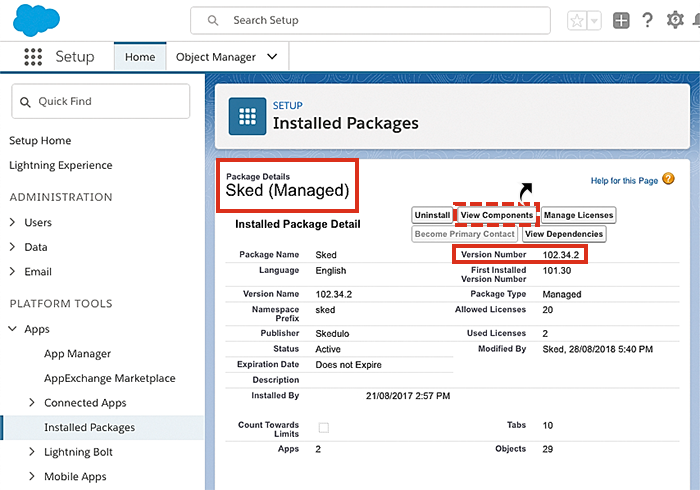Expand Mobile Apps node
The width and height of the screenshot is (700, 490).
32,476
